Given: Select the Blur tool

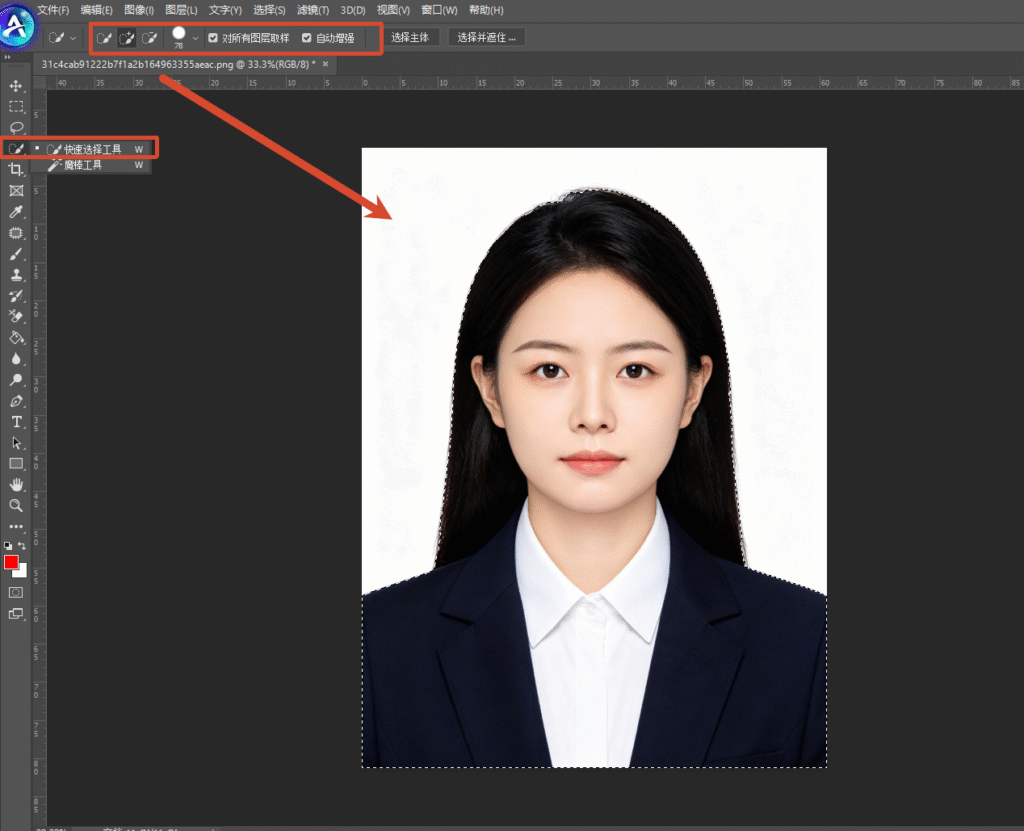Looking at the screenshot, I should click(16, 359).
